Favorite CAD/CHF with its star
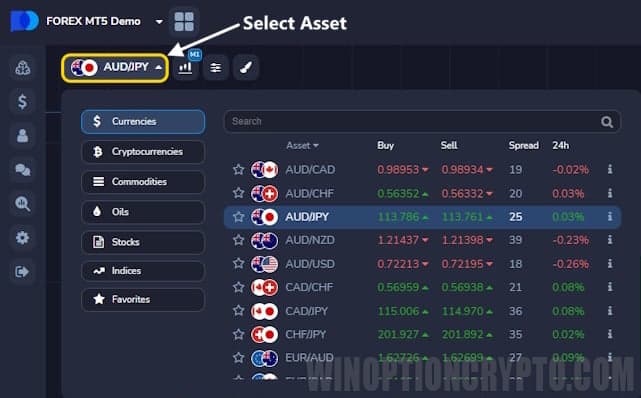Screen dimensions: 641x398 pyautogui.click(x=238, y=287)
